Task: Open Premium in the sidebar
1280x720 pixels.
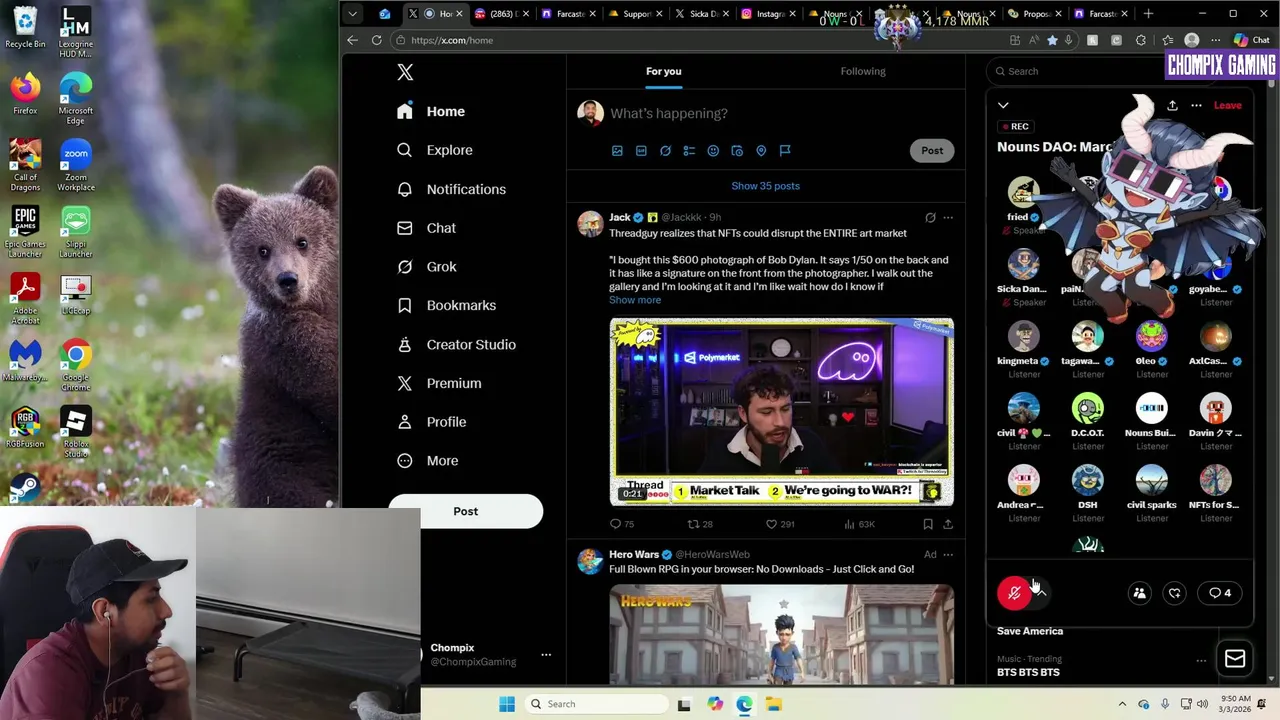Action: click(x=440, y=383)
